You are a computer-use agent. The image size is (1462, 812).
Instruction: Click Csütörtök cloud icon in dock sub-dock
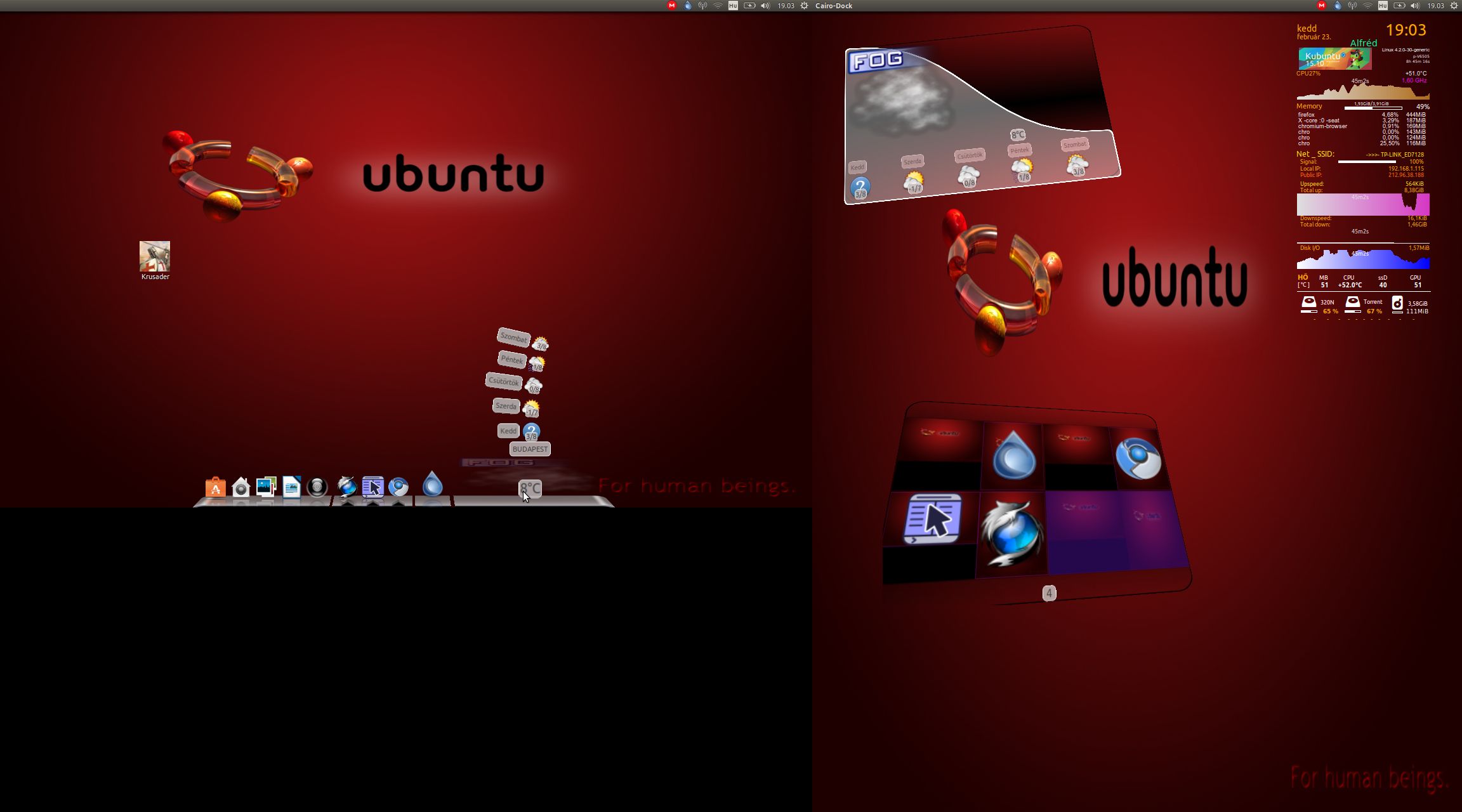(534, 386)
